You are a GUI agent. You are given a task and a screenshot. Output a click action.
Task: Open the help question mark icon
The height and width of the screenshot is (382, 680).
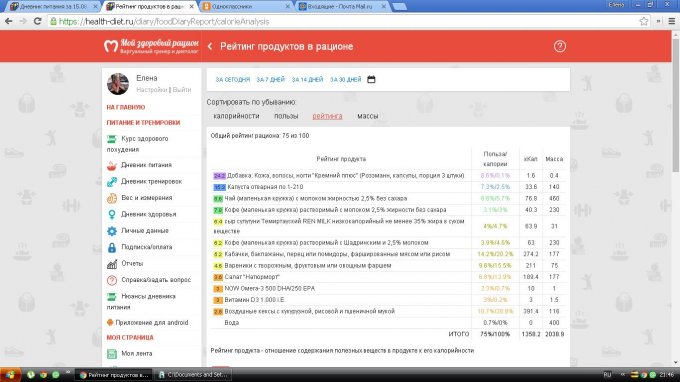tap(559, 46)
